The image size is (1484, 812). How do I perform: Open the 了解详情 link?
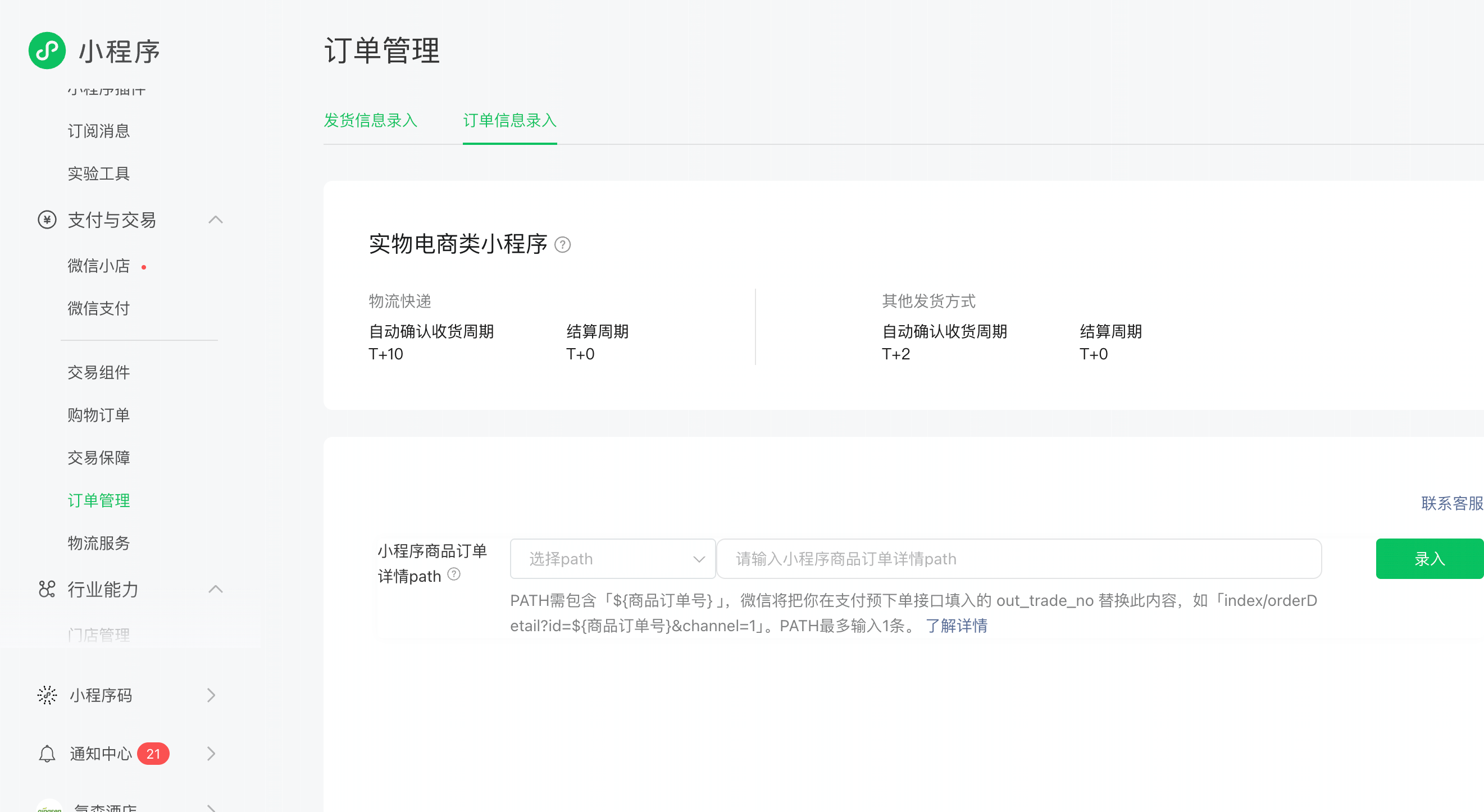[x=957, y=626]
